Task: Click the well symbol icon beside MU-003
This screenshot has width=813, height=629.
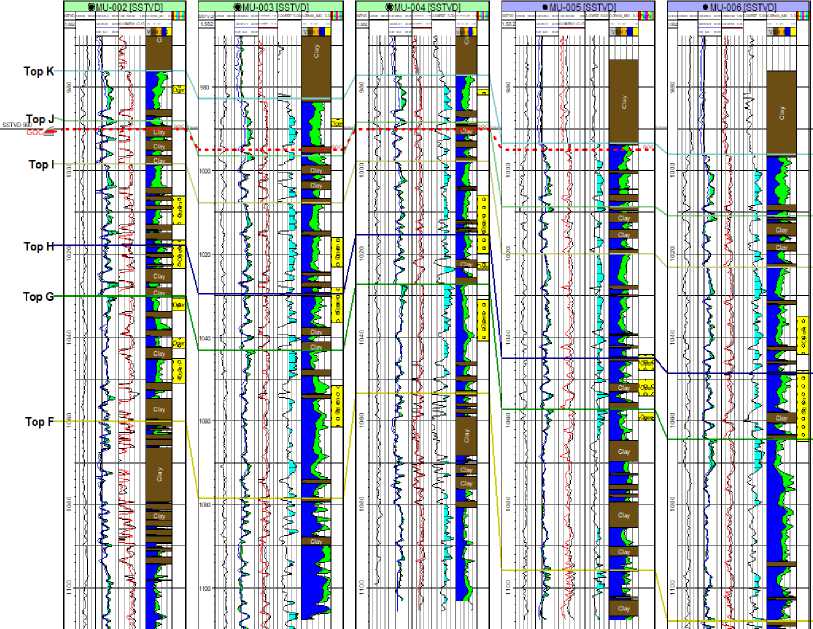Action: pos(238,7)
